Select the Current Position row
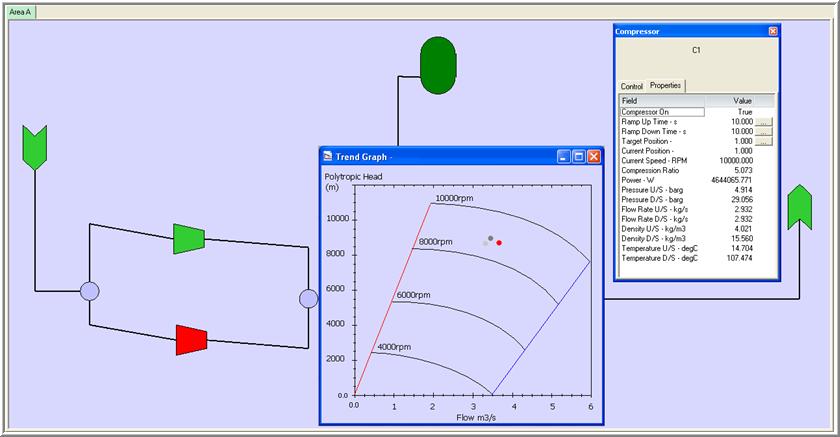The height and width of the screenshot is (437, 840). [x=697, y=151]
